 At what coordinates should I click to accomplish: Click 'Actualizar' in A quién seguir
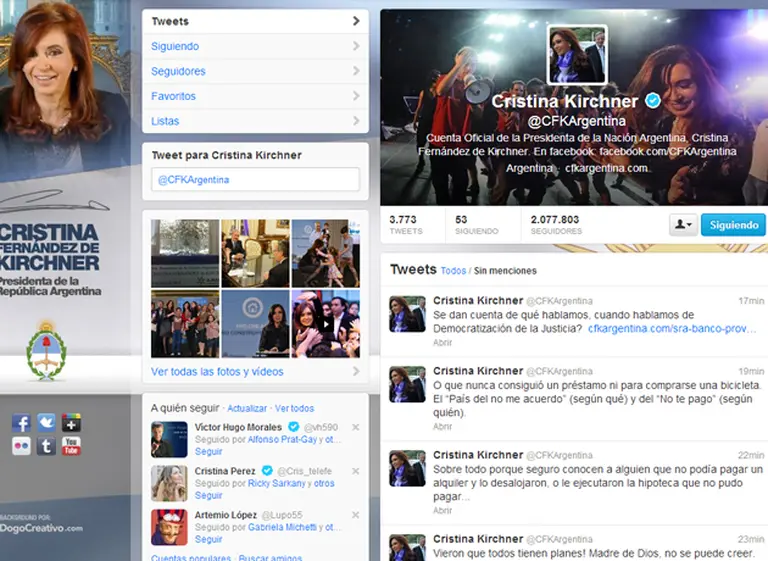(x=247, y=409)
